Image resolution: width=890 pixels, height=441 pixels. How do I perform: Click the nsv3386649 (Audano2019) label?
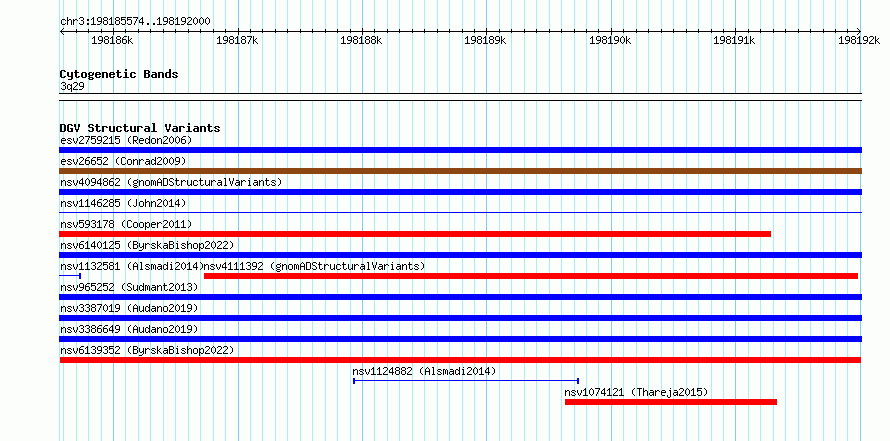pyautogui.click(x=129, y=329)
